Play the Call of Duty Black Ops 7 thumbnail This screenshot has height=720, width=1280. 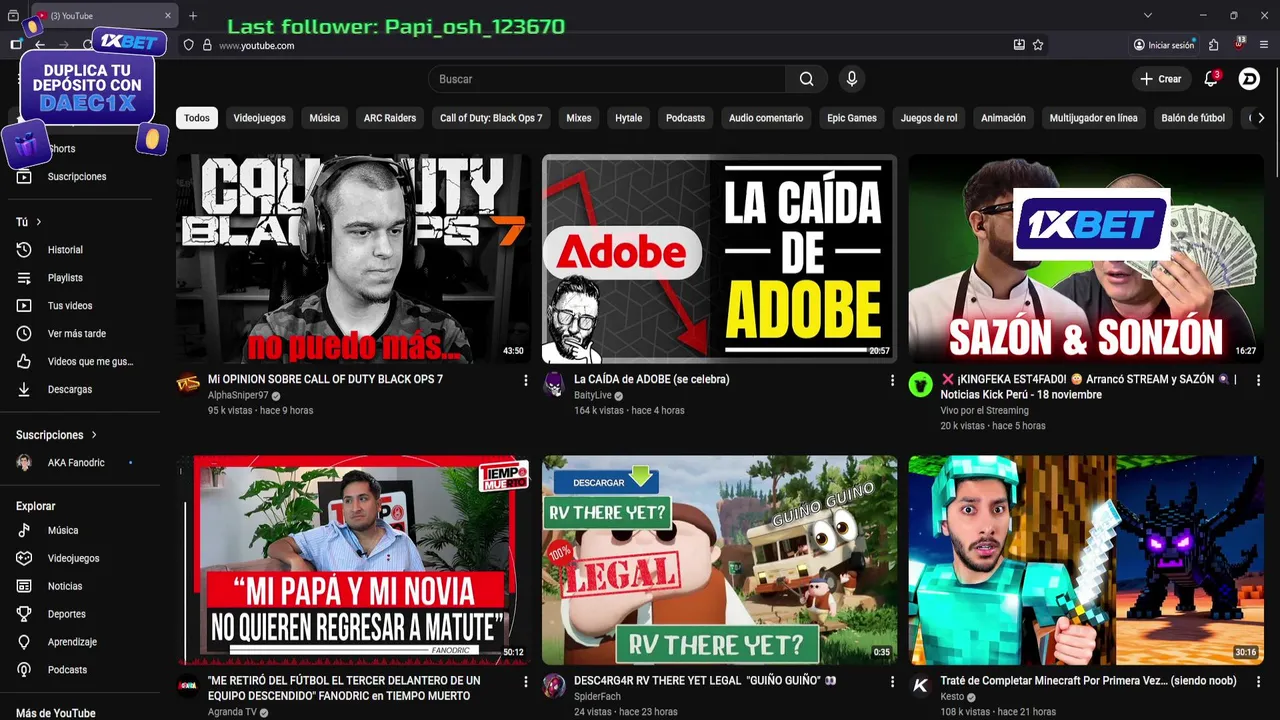tap(354, 258)
